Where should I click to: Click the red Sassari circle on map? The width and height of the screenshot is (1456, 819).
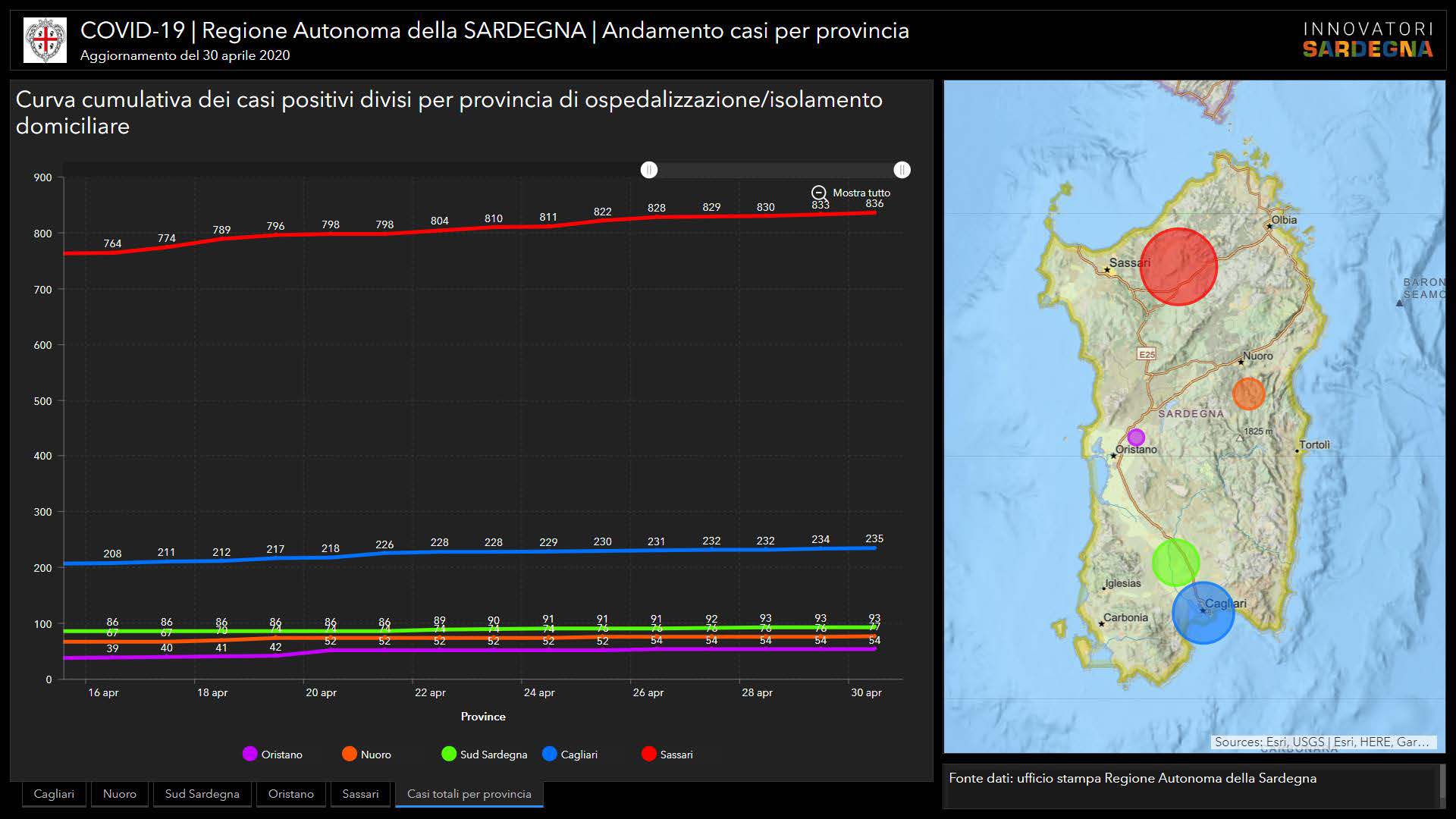[1178, 267]
